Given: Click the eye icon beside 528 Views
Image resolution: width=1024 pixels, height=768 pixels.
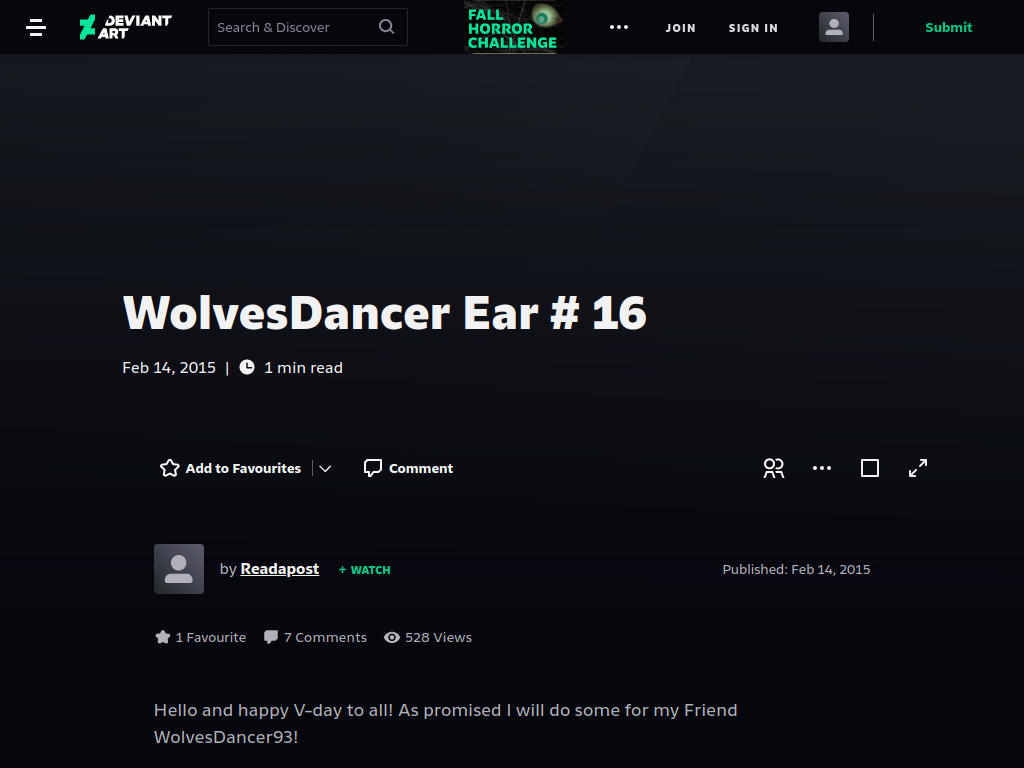Looking at the screenshot, I should 392,637.
